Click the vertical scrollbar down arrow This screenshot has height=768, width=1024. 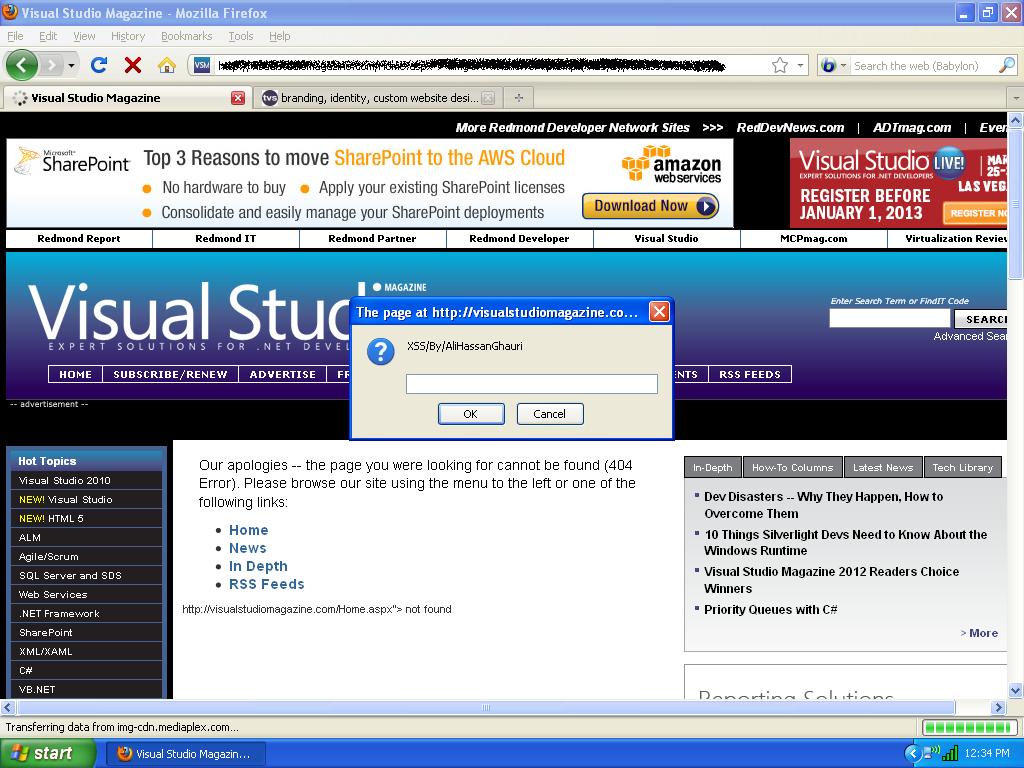click(1016, 690)
